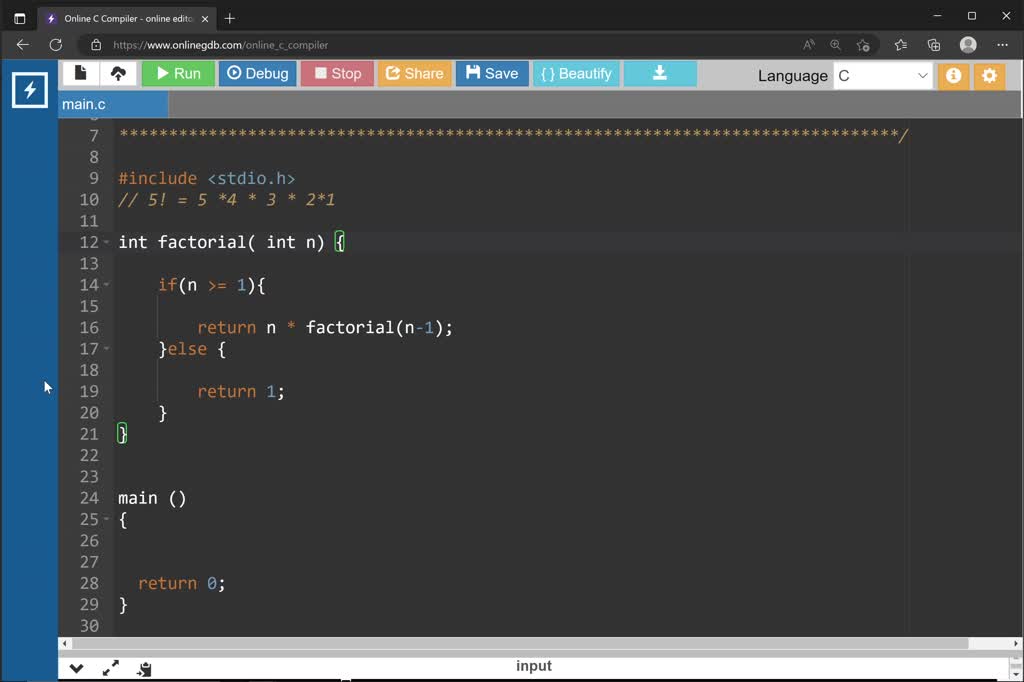Download the code via the cyan download icon
Screen dimensions: 1024x682
point(659,72)
